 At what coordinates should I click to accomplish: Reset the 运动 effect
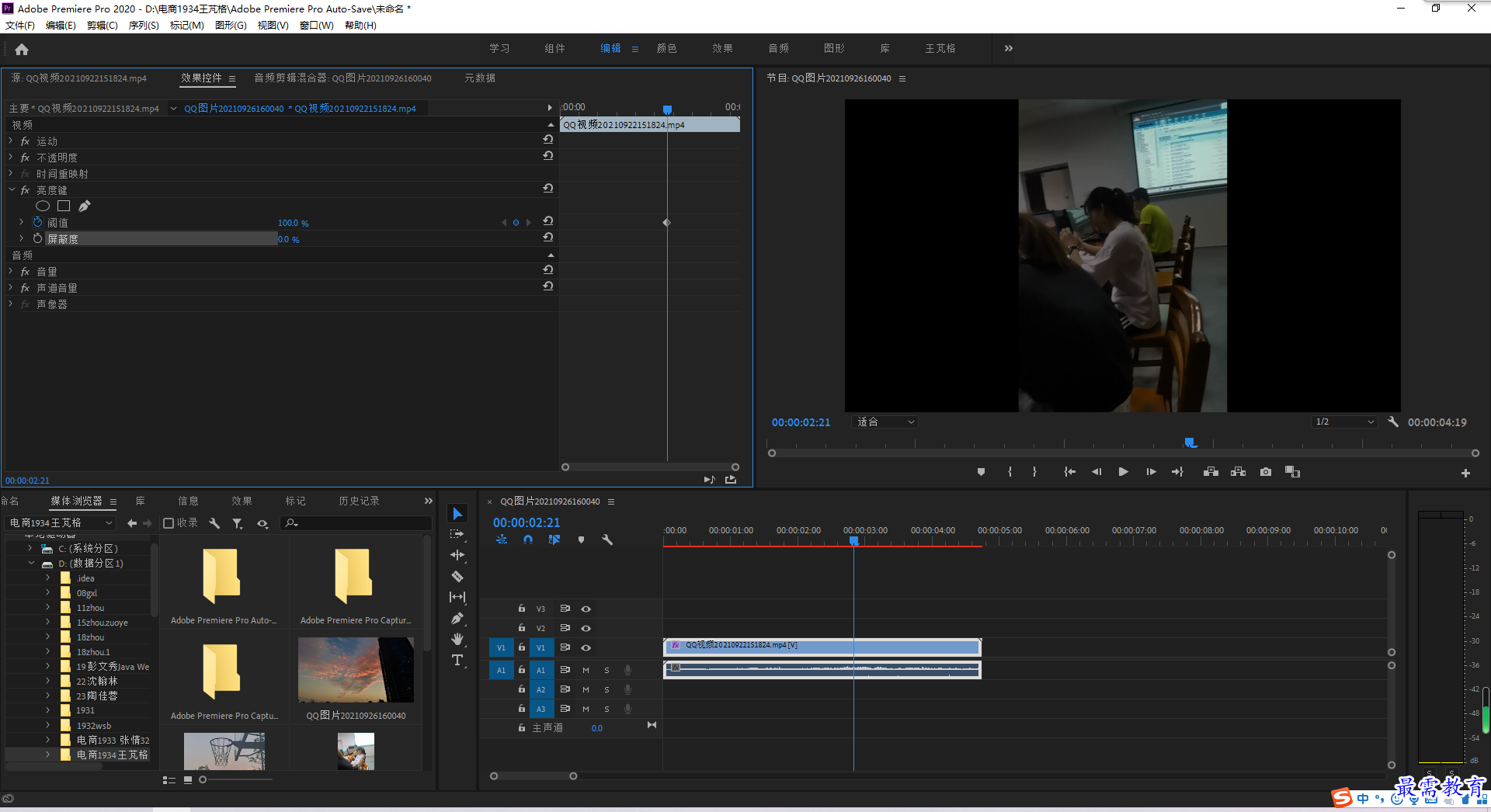click(548, 140)
